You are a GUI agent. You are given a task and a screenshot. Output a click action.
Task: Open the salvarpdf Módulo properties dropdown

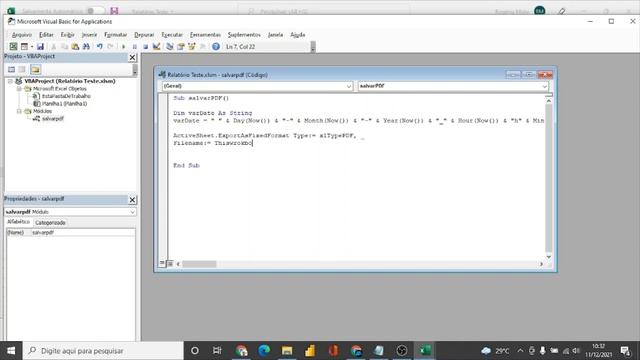(x=132, y=212)
